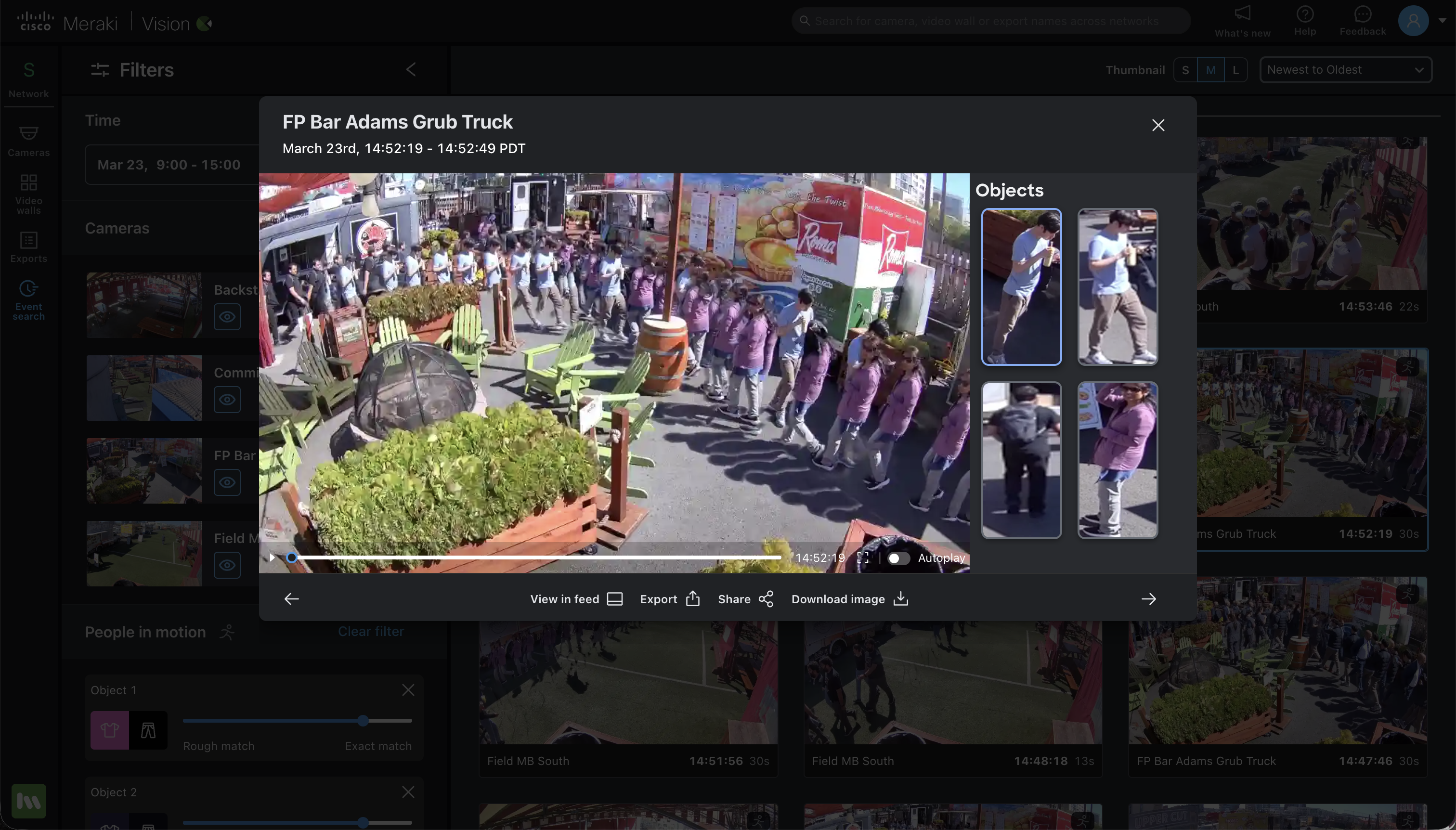Open Exports in the sidebar
Screen dimensions: 1456x830
(28, 247)
